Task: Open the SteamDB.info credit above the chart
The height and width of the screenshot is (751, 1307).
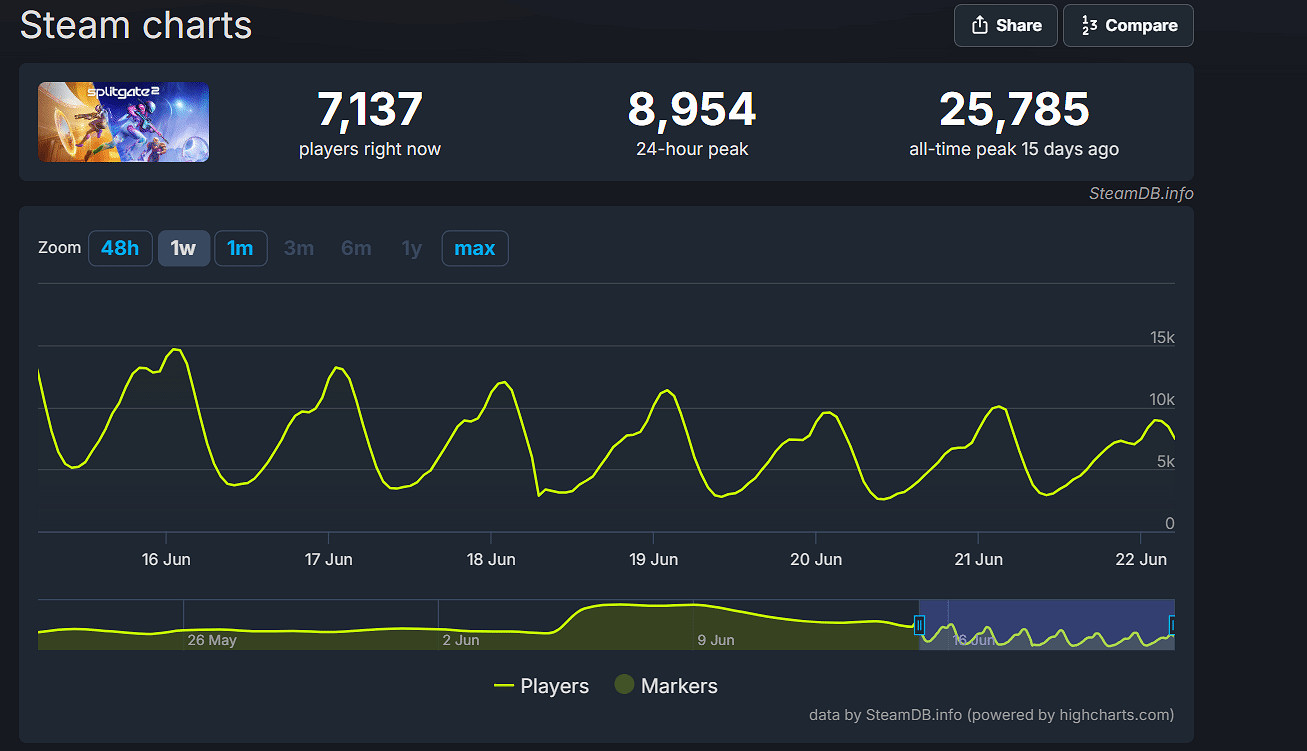Action: click(1140, 194)
